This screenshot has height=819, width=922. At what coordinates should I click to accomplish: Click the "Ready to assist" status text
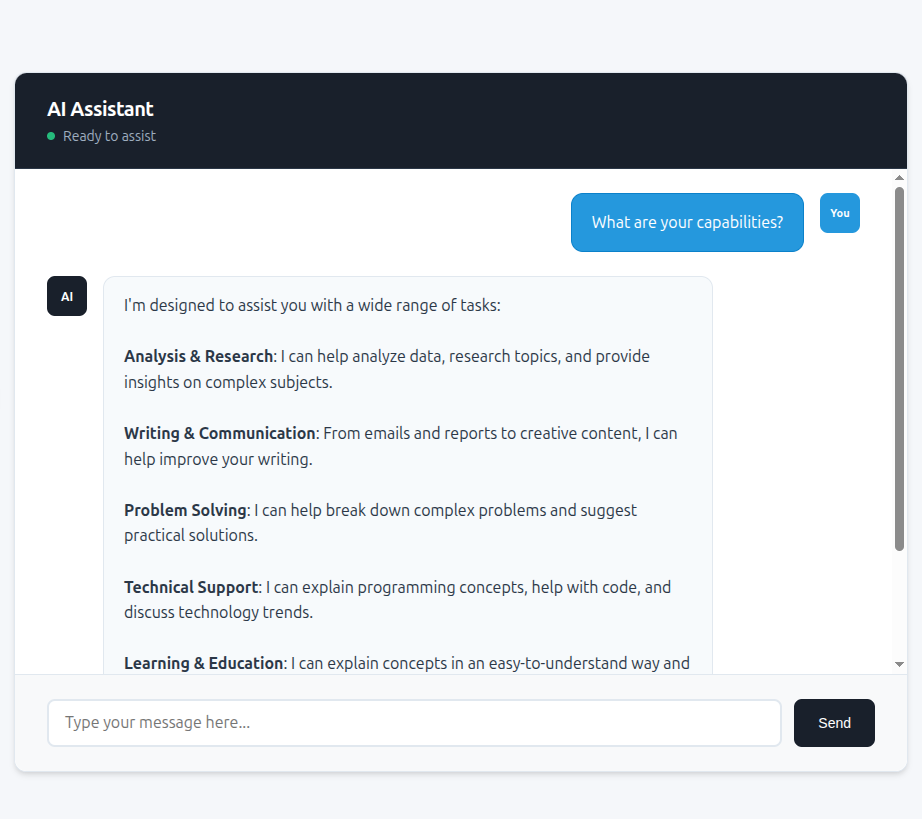(109, 136)
